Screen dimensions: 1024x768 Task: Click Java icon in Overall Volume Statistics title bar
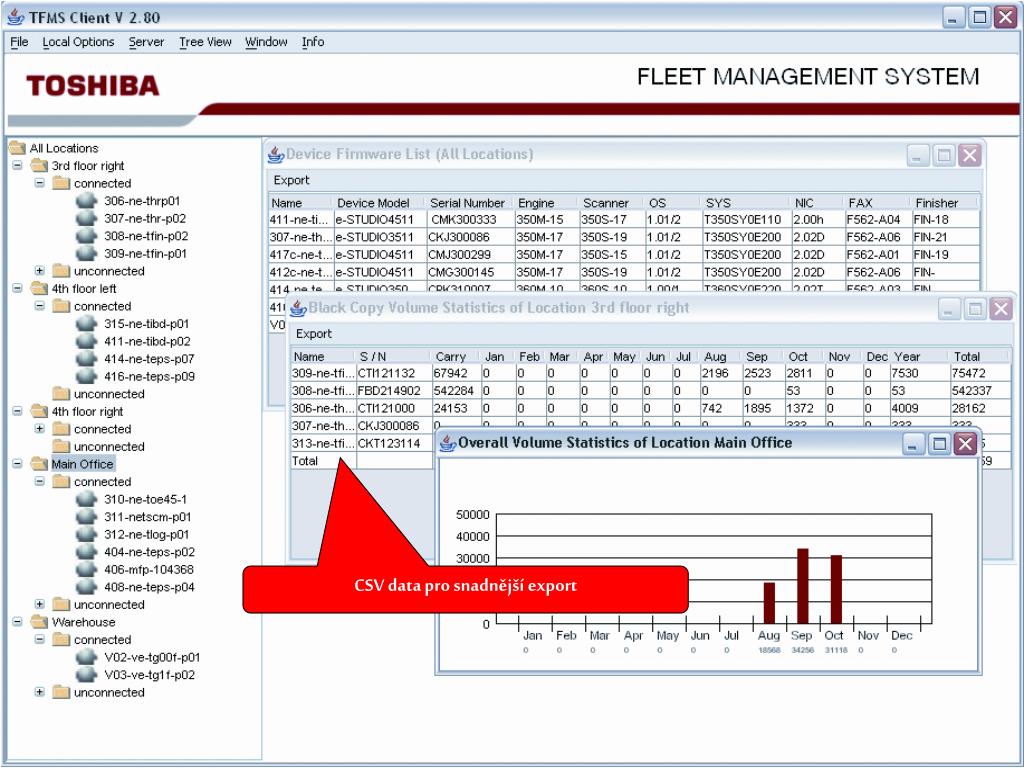[x=447, y=443]
